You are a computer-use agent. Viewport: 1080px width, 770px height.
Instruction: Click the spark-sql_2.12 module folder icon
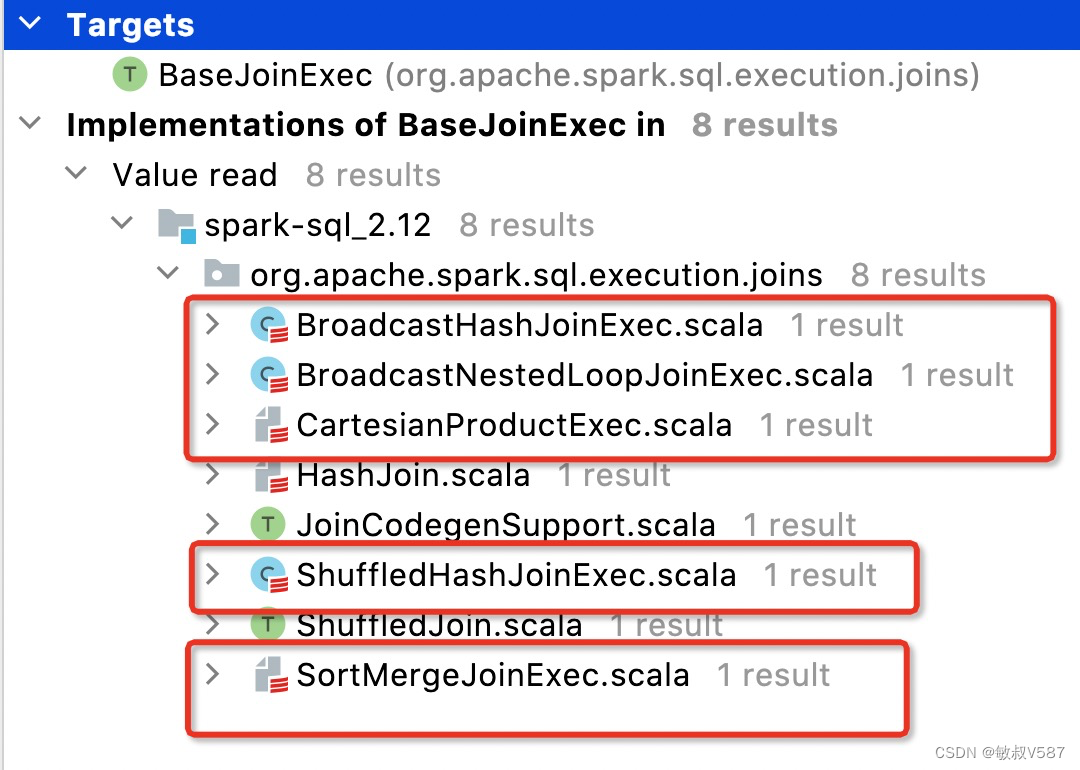(x=175, y=224)
